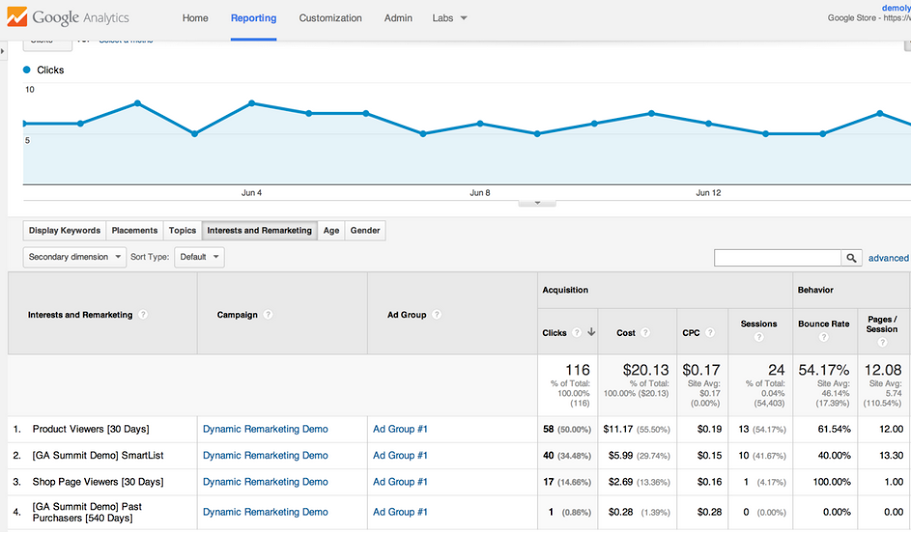Screen dimensions: 911x534
Task: Open the advanced filter link
Action: (x=888, y=258)
